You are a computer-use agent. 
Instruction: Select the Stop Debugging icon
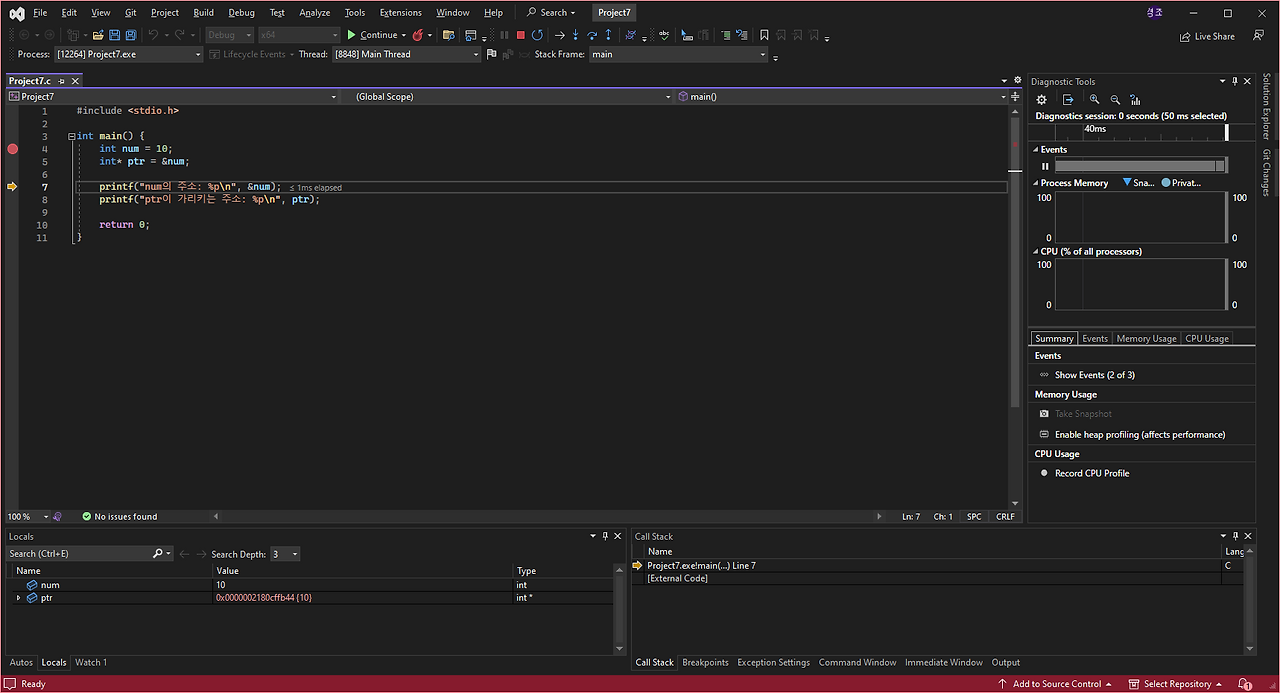(x=520, y=35)
